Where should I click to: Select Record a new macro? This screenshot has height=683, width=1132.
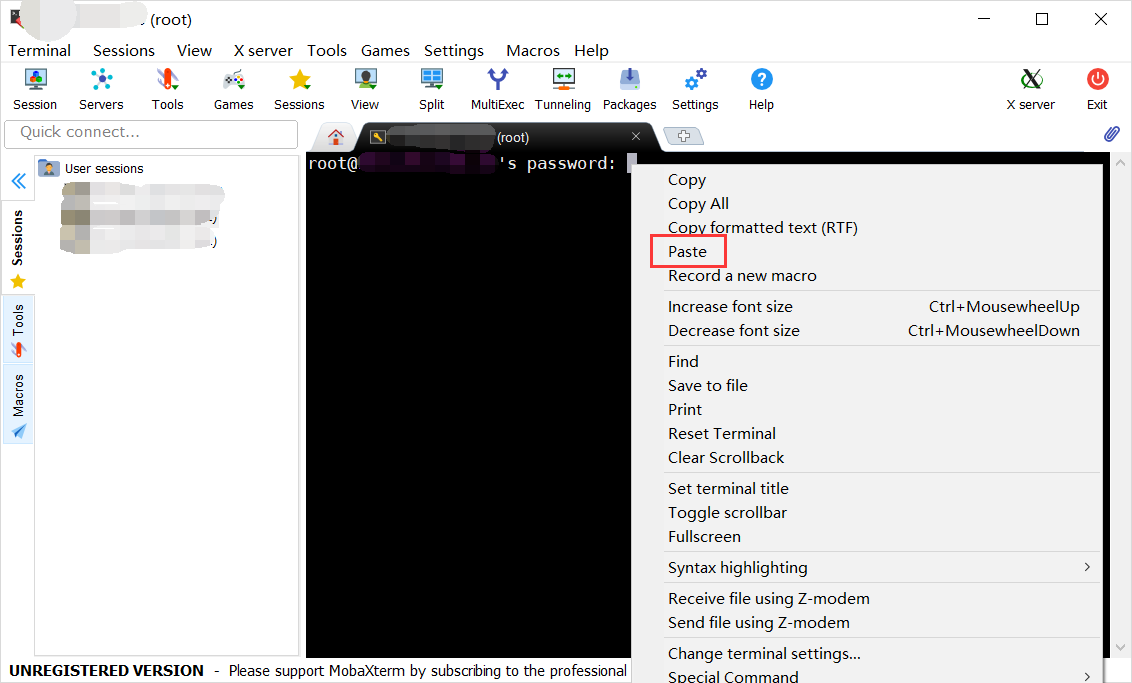pos(882,276)
